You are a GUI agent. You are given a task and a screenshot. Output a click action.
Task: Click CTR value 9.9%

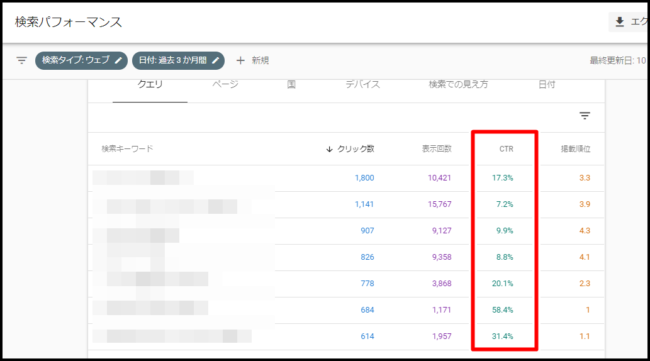click(x=504, y=231)
